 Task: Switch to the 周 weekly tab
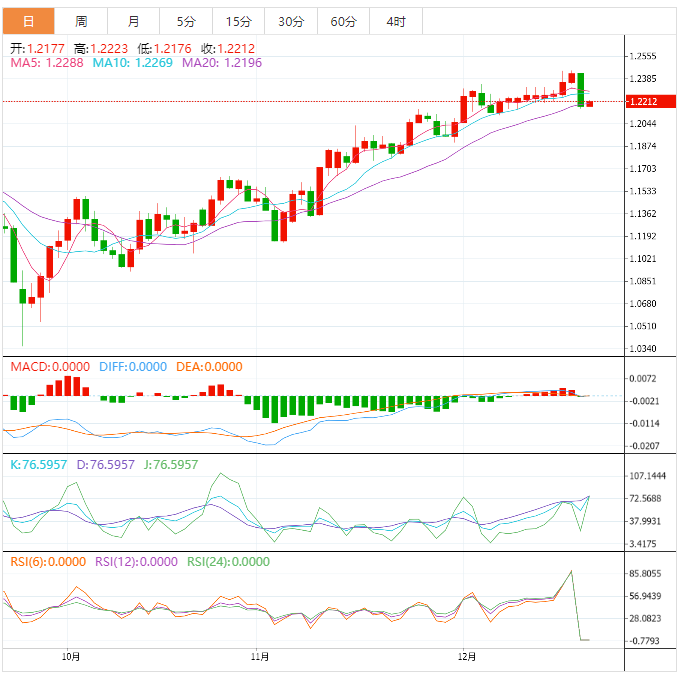pos(81,21)
